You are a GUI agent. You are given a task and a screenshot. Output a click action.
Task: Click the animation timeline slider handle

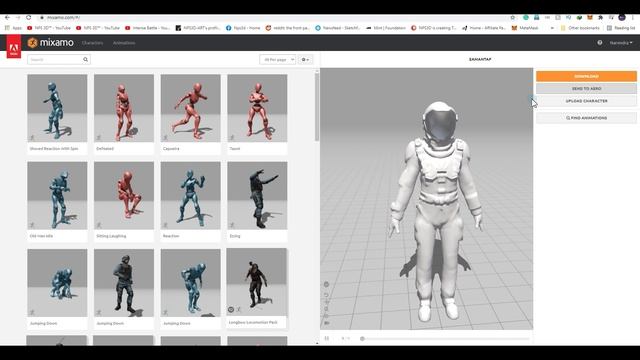(362, 338)
